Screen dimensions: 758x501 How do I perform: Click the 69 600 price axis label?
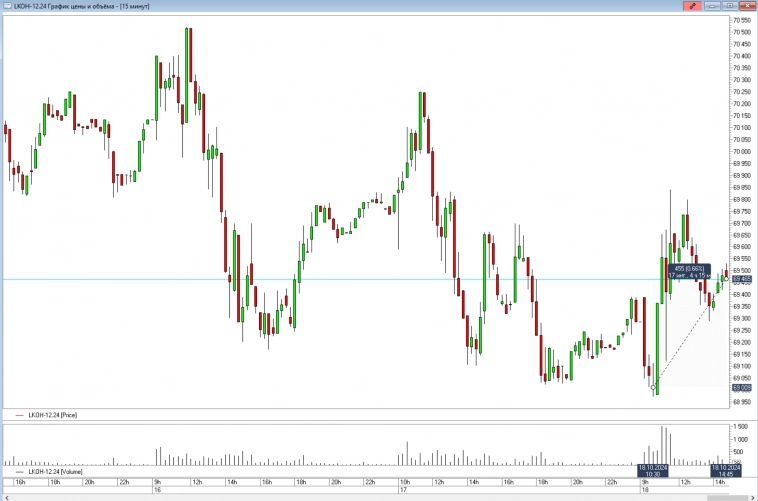742,247
